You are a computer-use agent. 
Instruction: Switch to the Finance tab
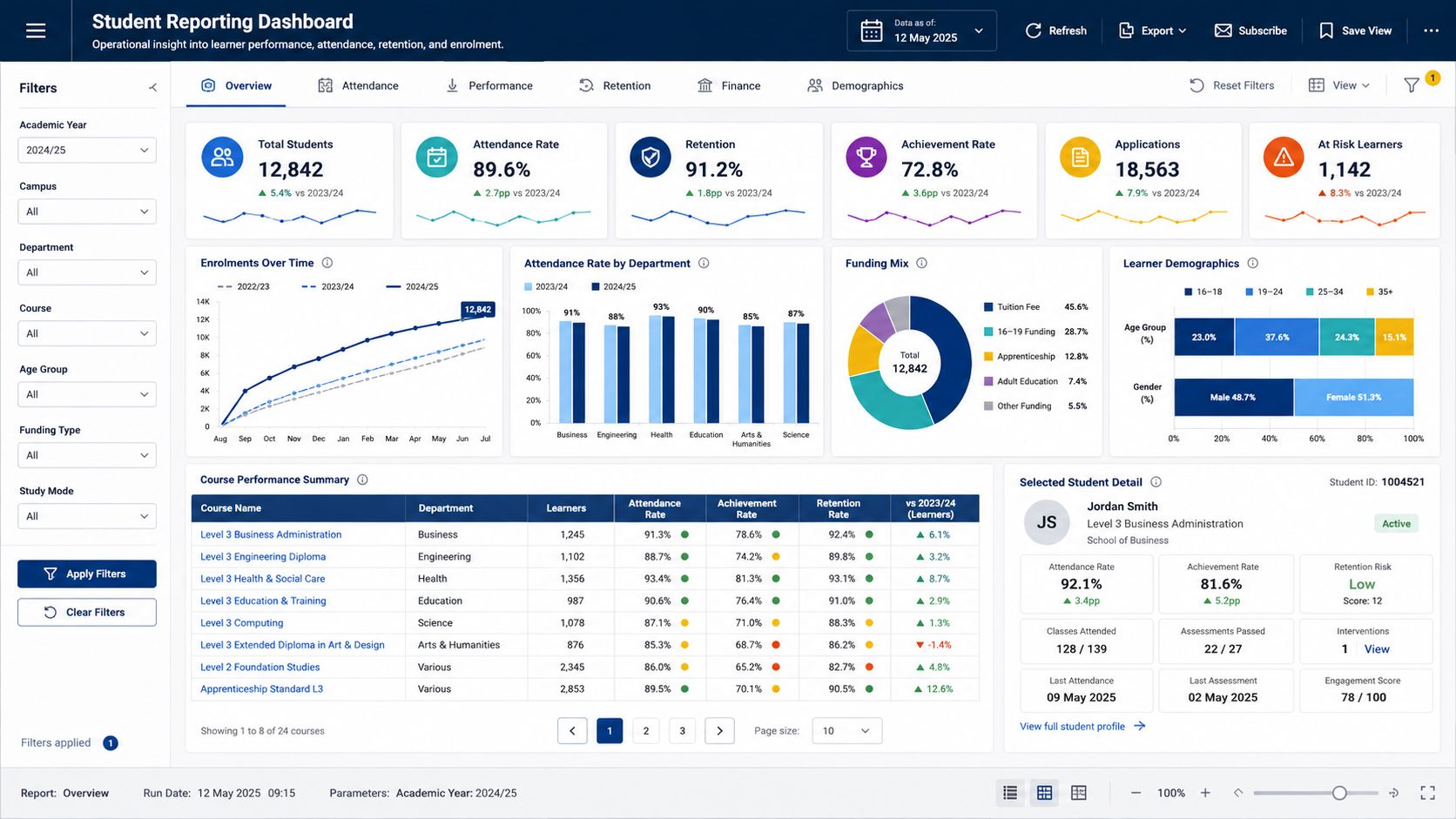(729, 85)
